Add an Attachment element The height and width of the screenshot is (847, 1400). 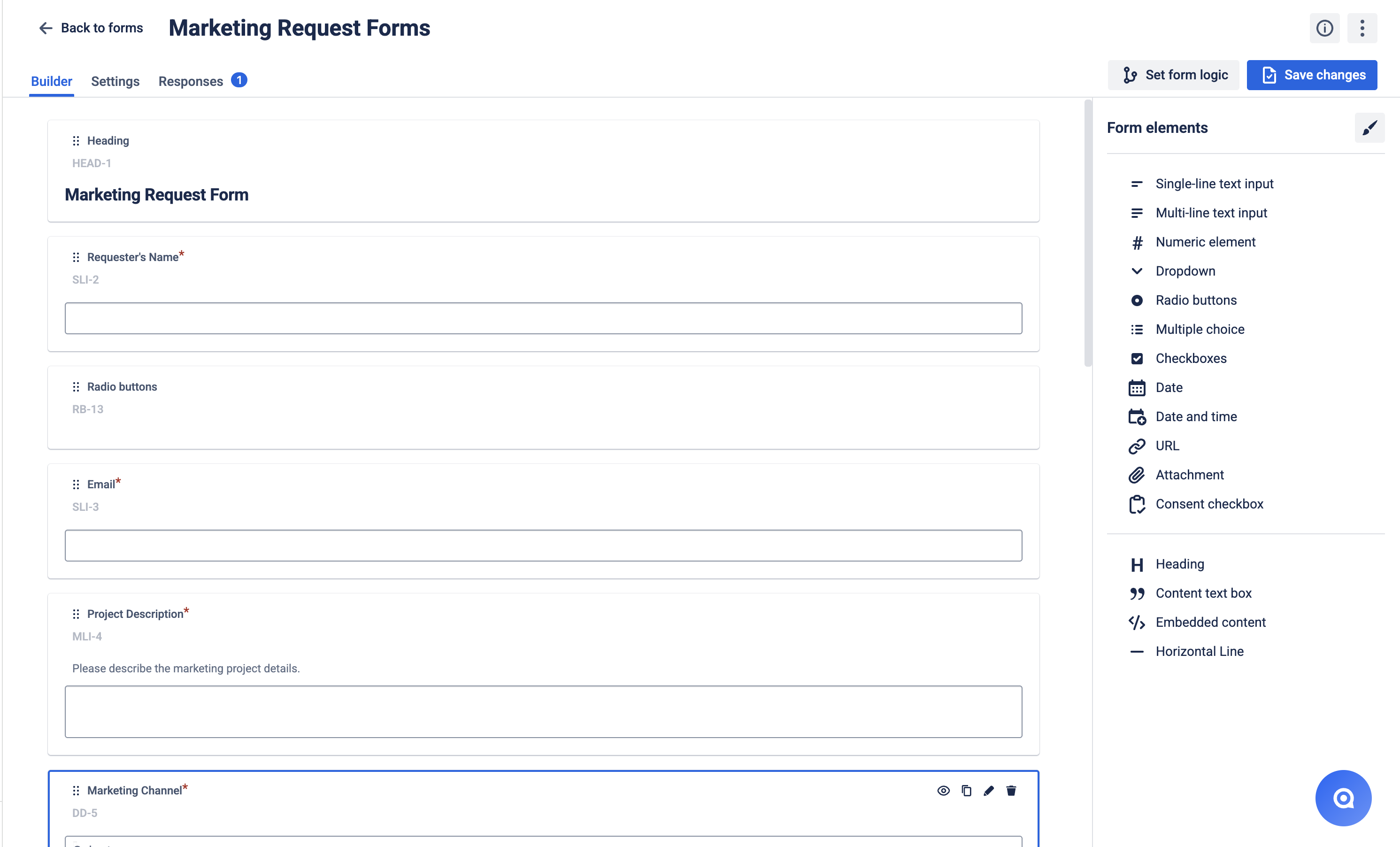coord(1189,475)
